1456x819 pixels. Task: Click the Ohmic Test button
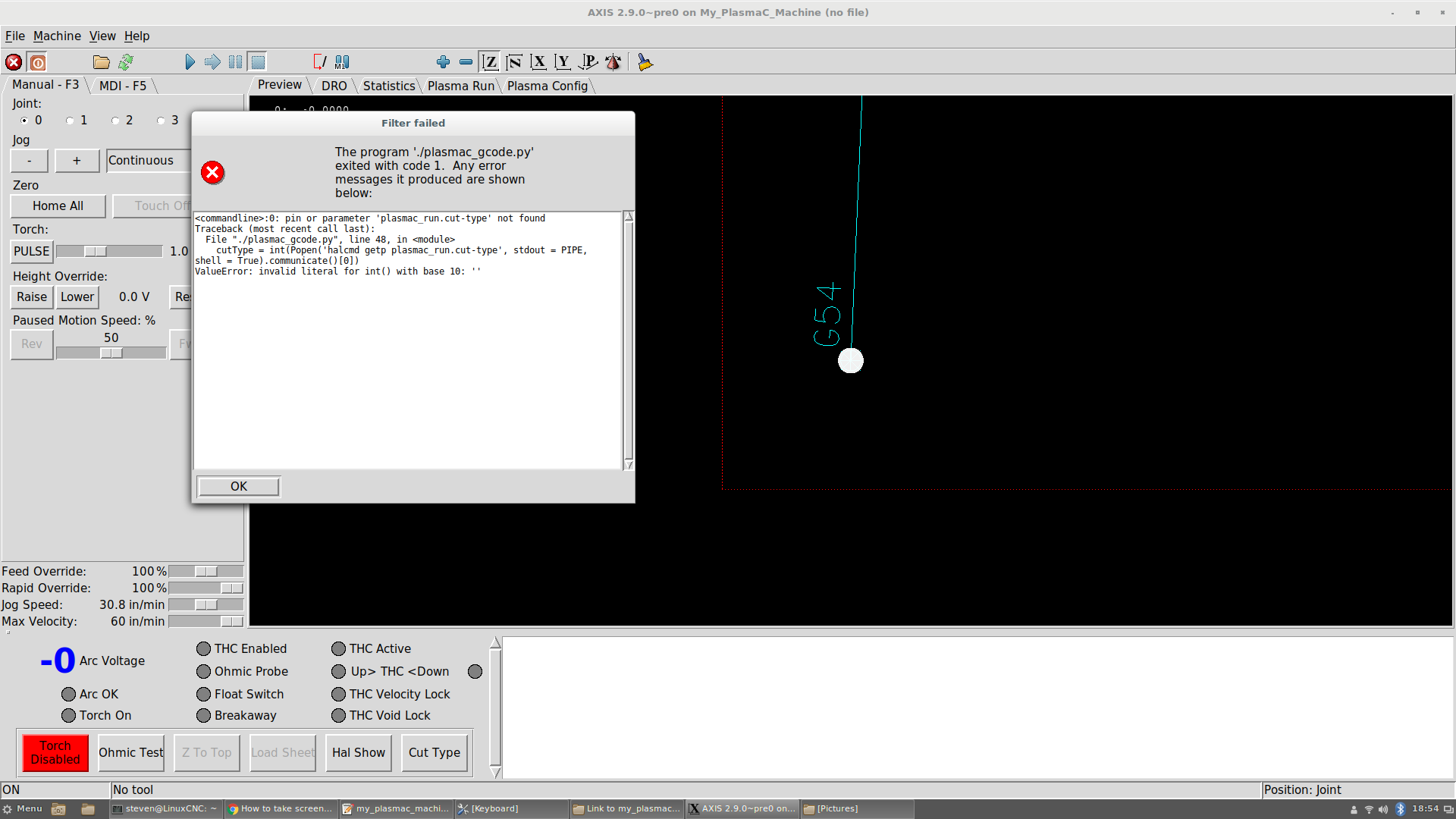[131, 753]
